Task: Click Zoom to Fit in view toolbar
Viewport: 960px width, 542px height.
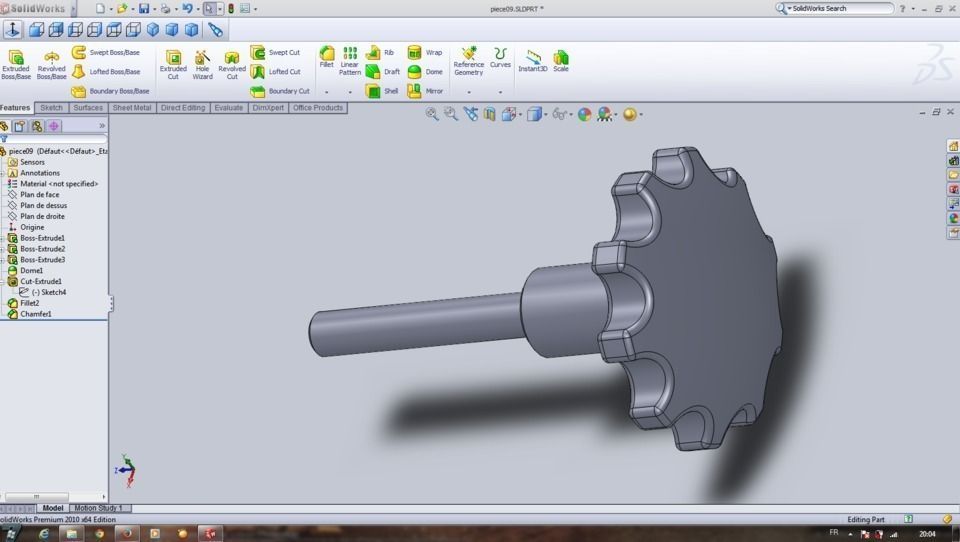Action: point(432,114)
